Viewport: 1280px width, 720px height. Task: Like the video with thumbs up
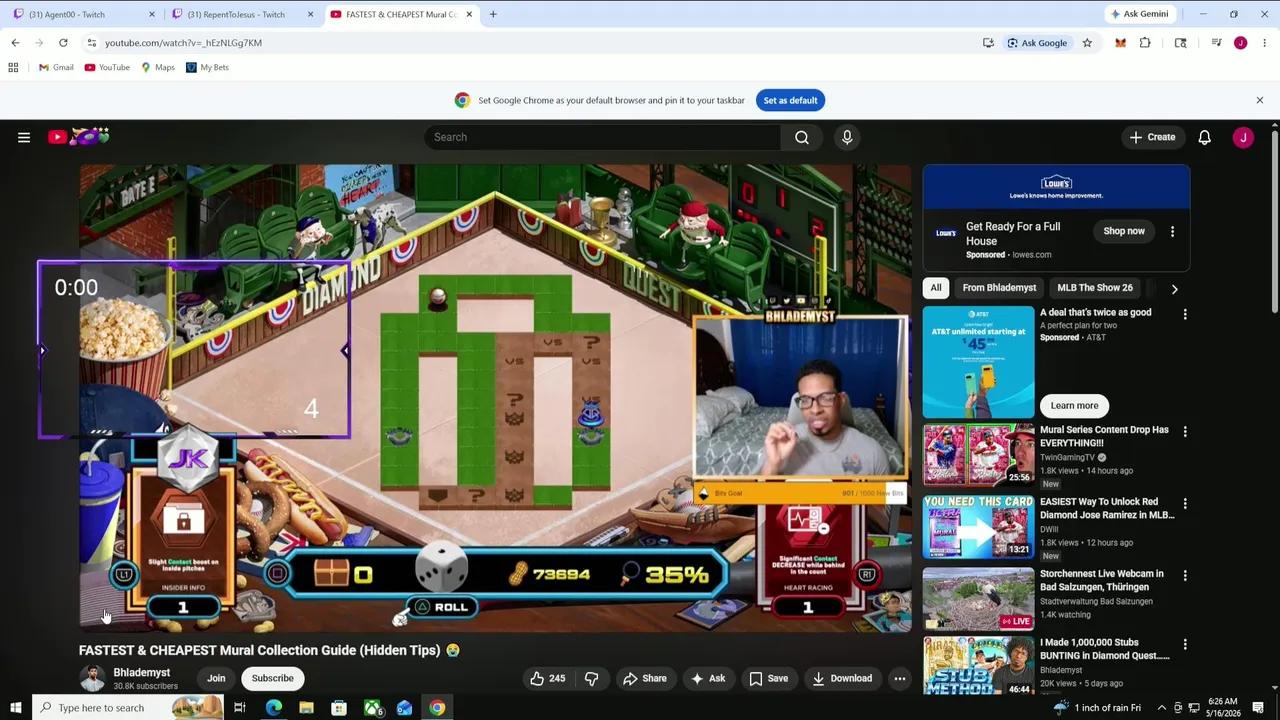click(x=547, y=678)
